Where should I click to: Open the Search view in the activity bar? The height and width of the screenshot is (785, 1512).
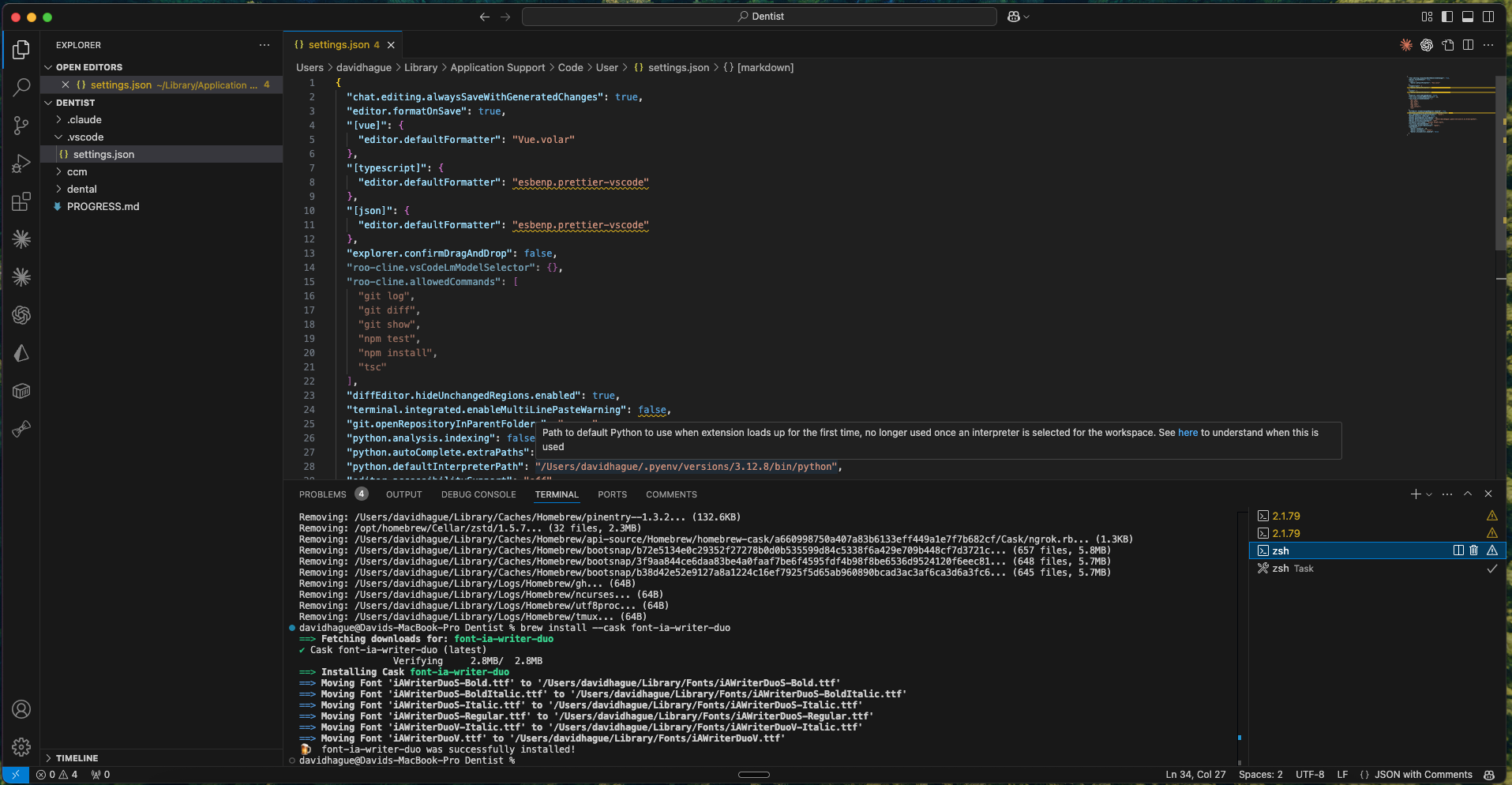(x=21, y=87)
